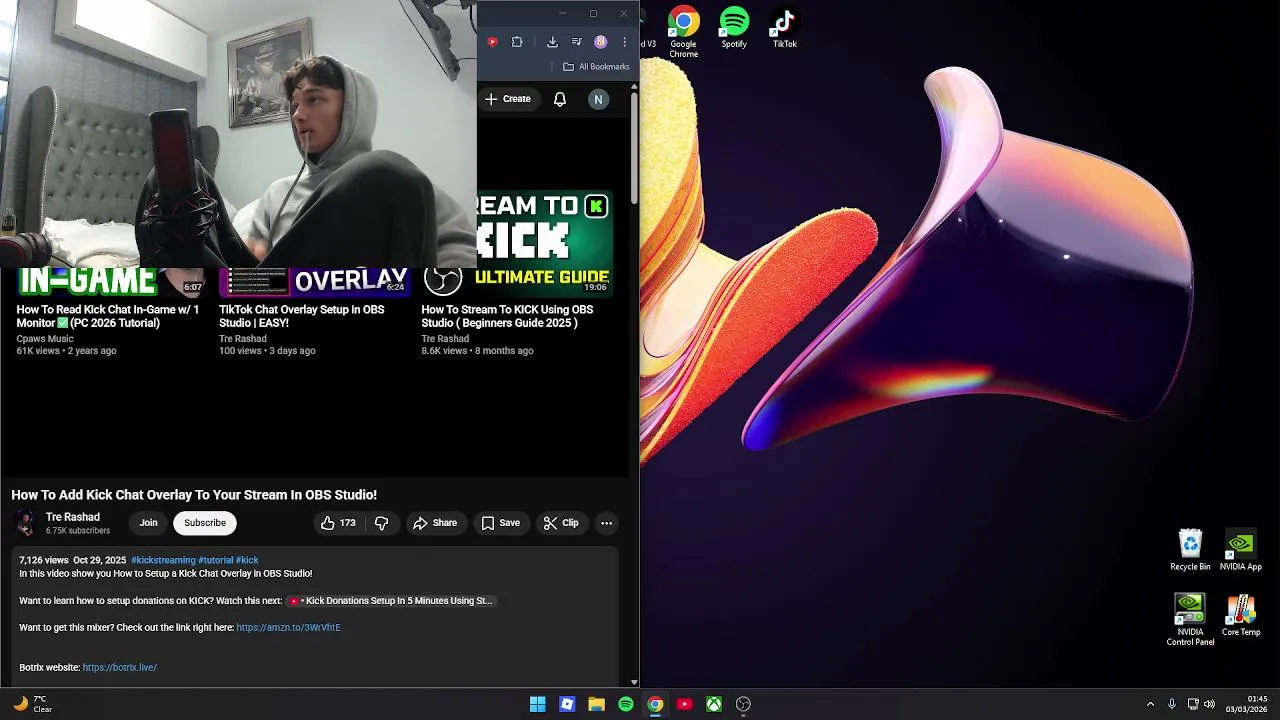The height and width of the screenshot is (720, 1280).
Task: Open the more actions three-dot menu
Action: coord(606,523)
